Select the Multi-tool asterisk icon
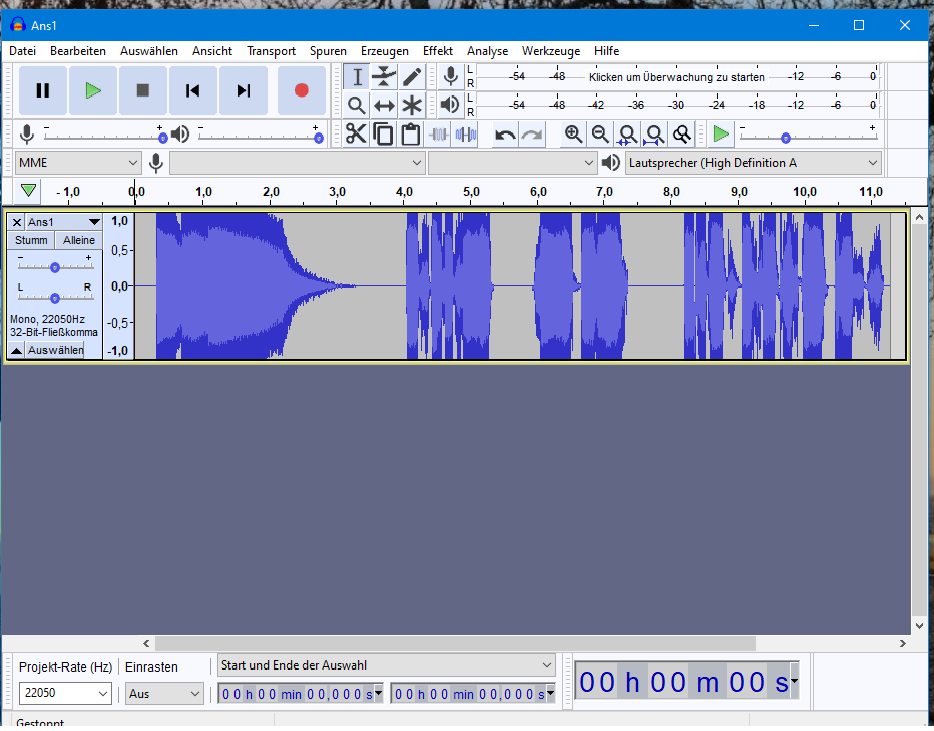The width and height of the screenshot is (934, 731). pyautogui.click(x=412, y=106)
